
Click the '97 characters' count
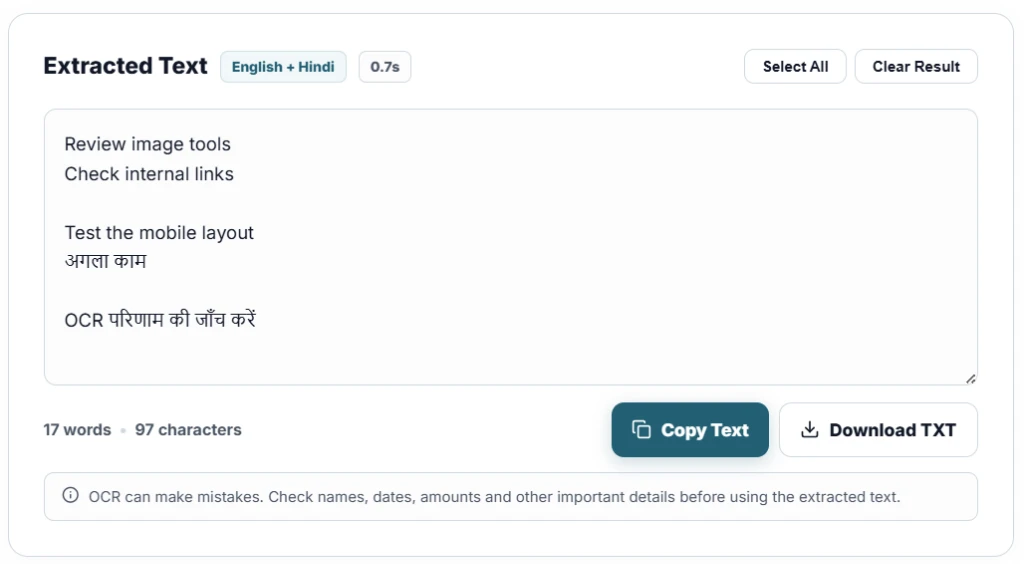188,430
